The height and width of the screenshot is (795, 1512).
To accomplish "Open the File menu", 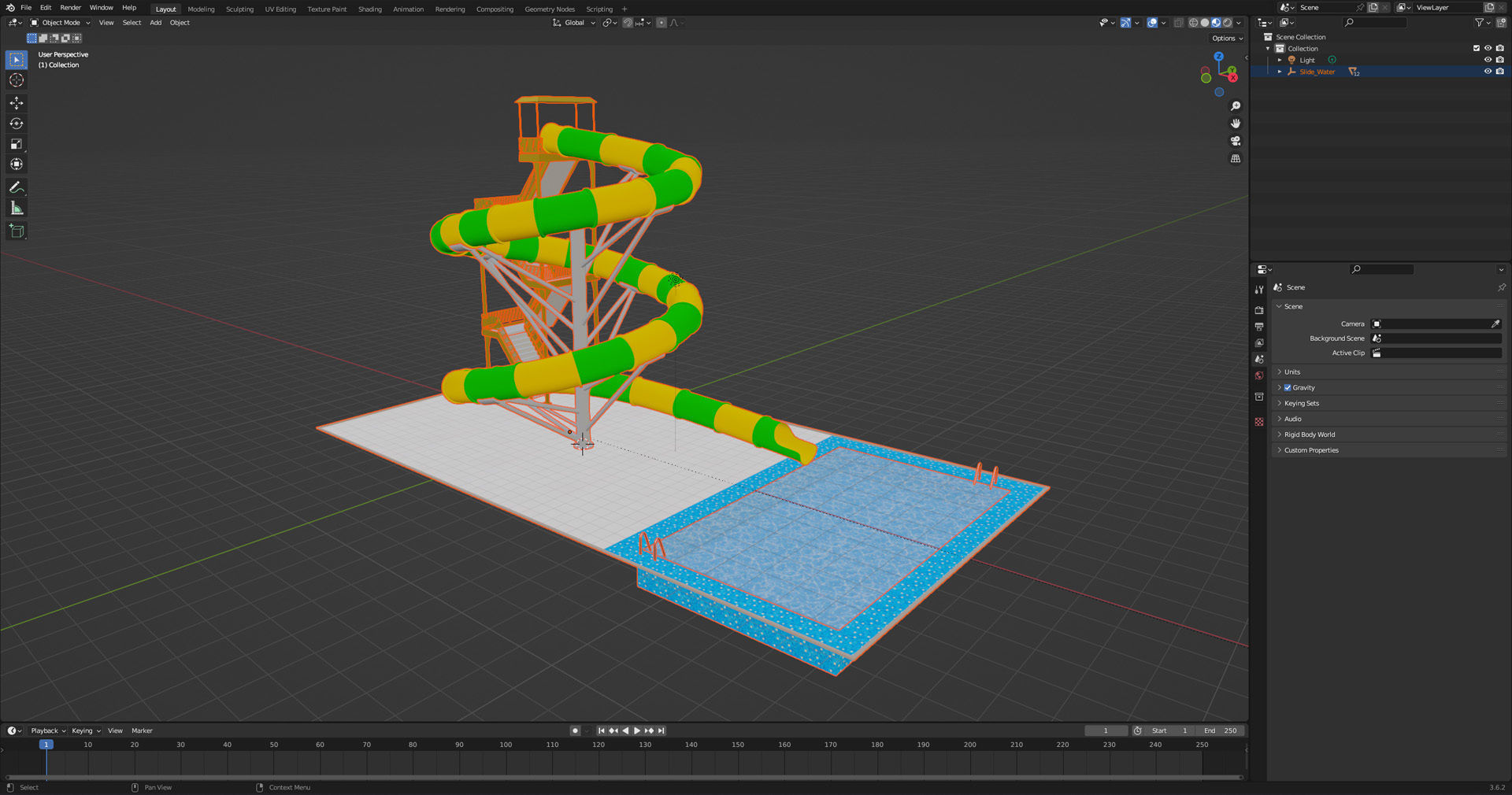I will click(26, 8).
